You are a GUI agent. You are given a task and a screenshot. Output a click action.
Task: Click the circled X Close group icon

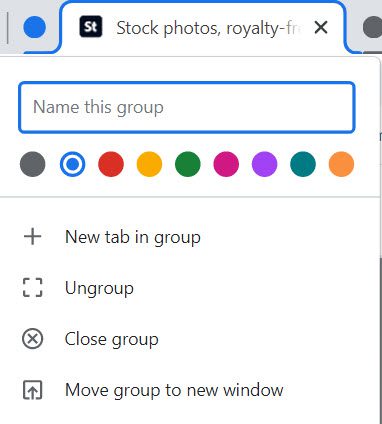32,339
